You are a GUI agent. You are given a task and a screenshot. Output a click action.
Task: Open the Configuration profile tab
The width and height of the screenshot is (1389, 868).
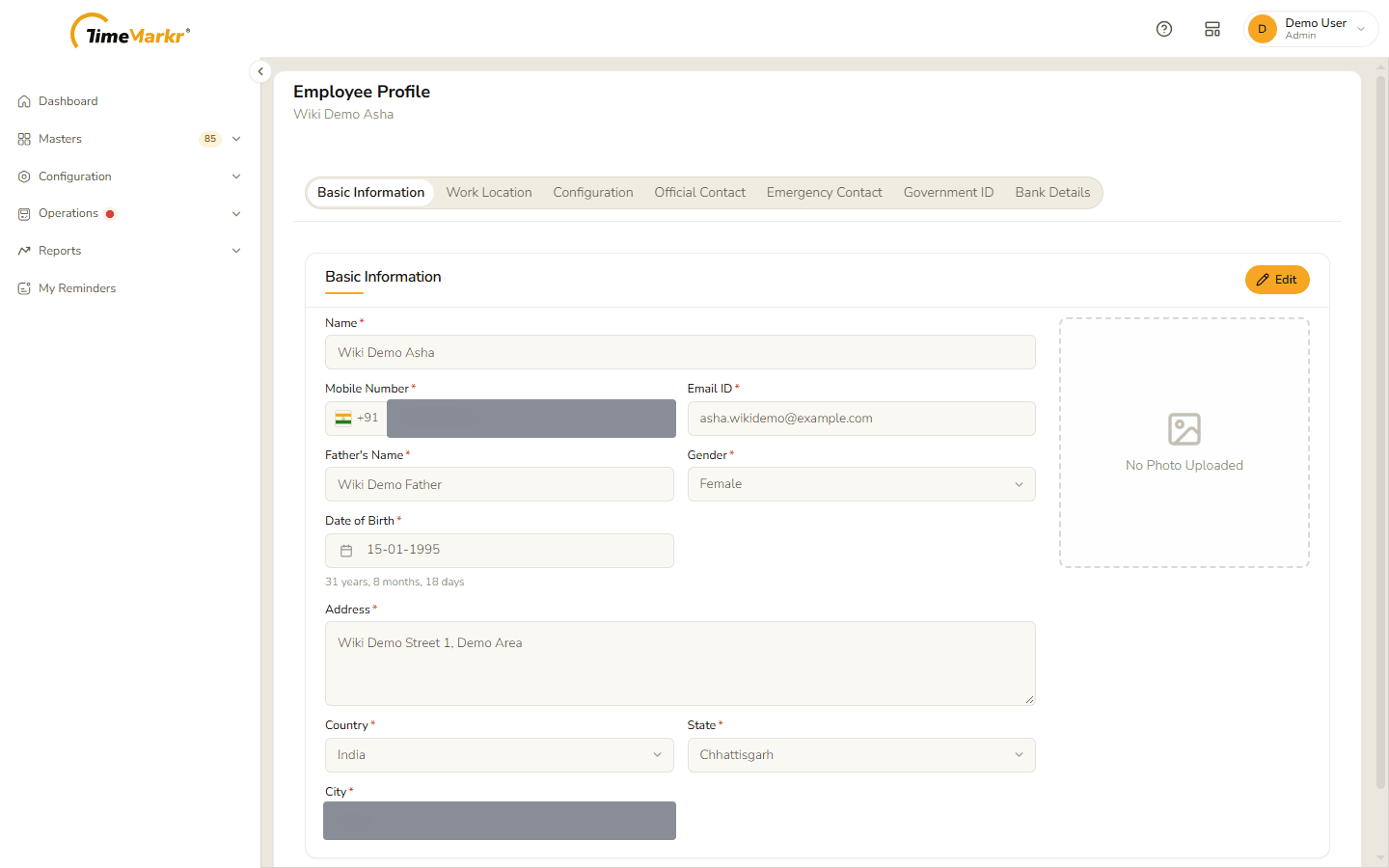pyautogui.click(x=593, y=193)
